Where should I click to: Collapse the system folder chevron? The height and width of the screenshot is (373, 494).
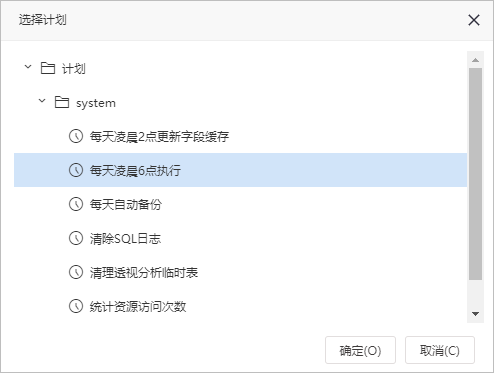click(x=42, y=101)
